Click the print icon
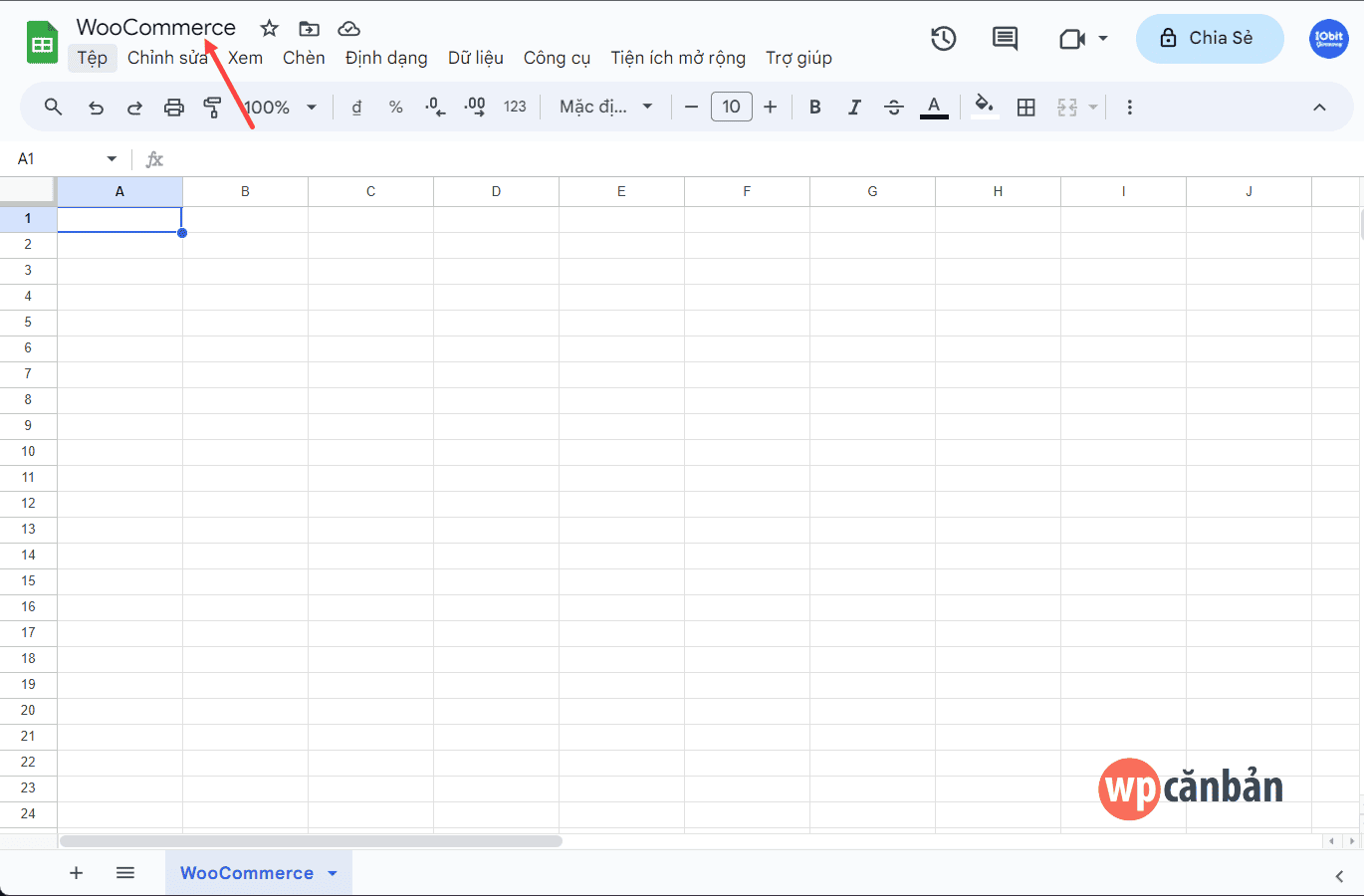 pyautogui.click(x=174, y=107)
